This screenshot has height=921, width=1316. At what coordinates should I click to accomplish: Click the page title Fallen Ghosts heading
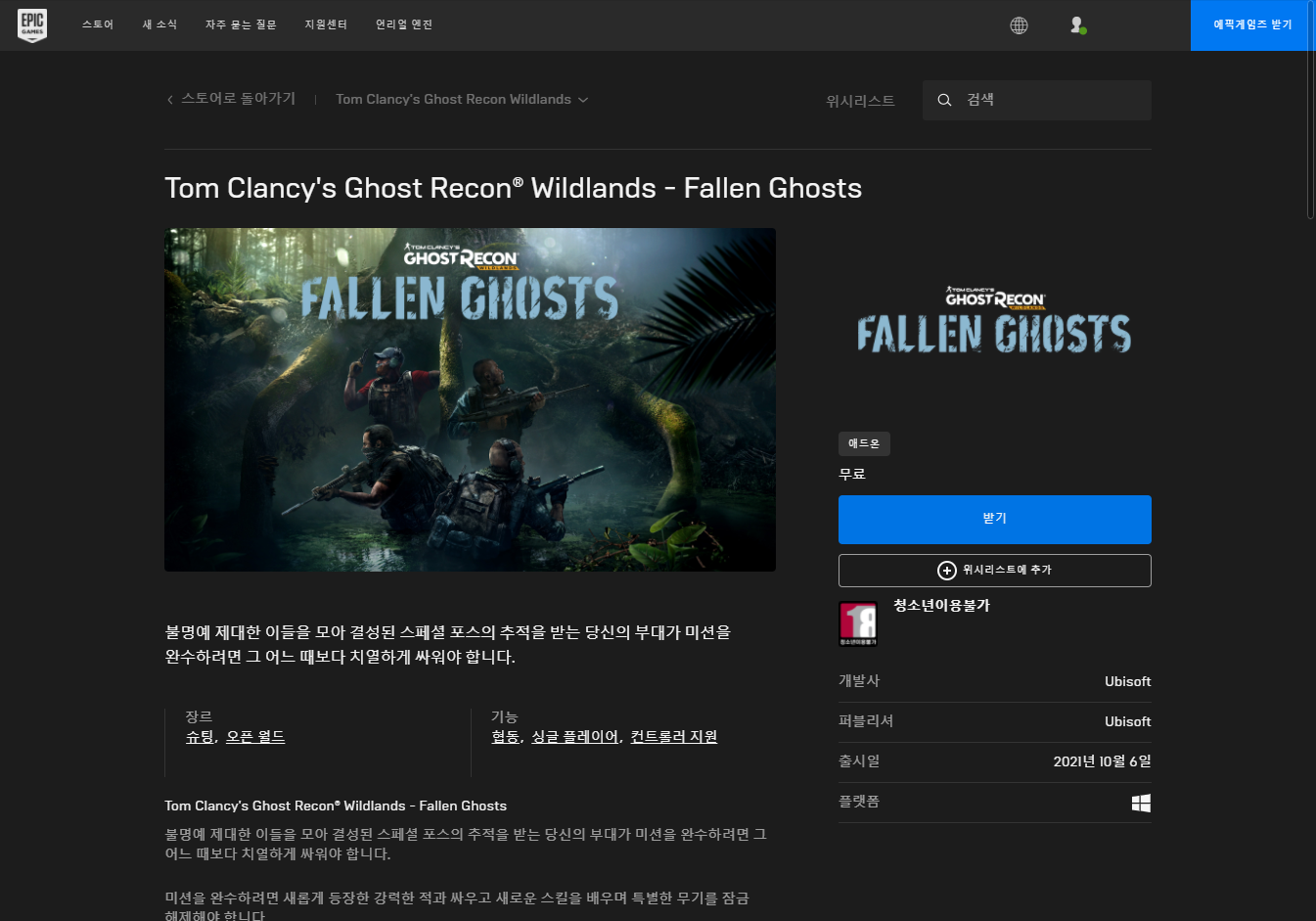click(x=513, y=188)
